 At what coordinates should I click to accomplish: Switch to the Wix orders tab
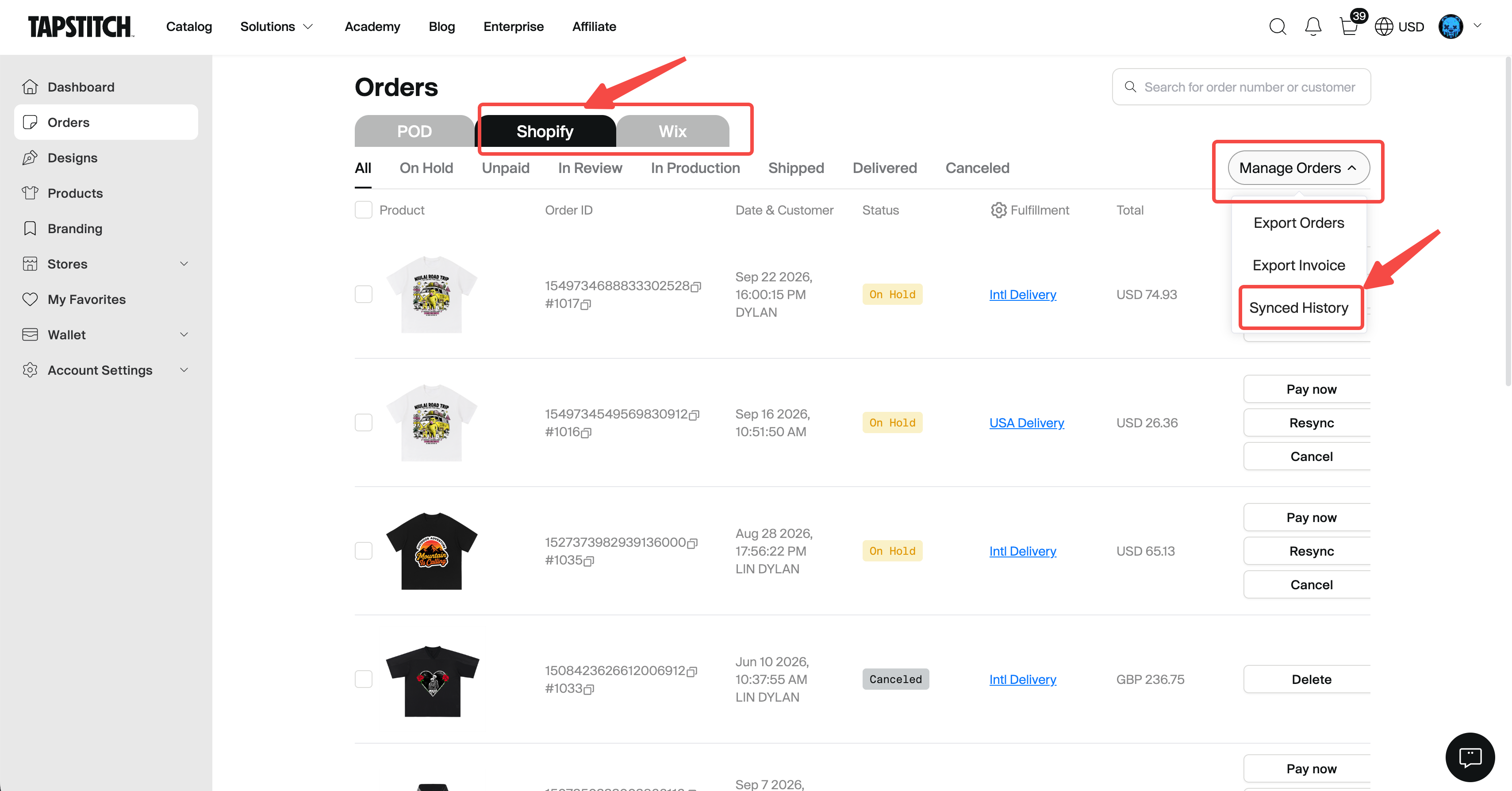click(x=673, y=131)
